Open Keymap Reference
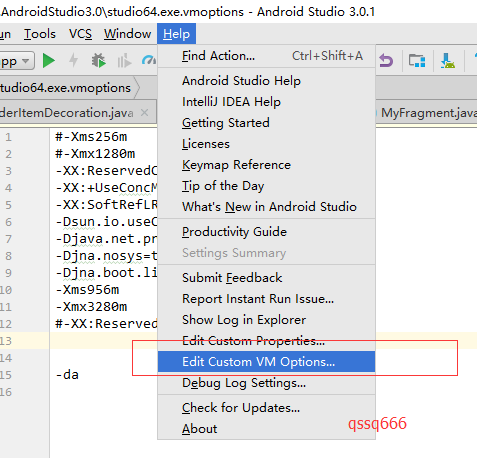 pyautogui.click(x=266, y=165)
